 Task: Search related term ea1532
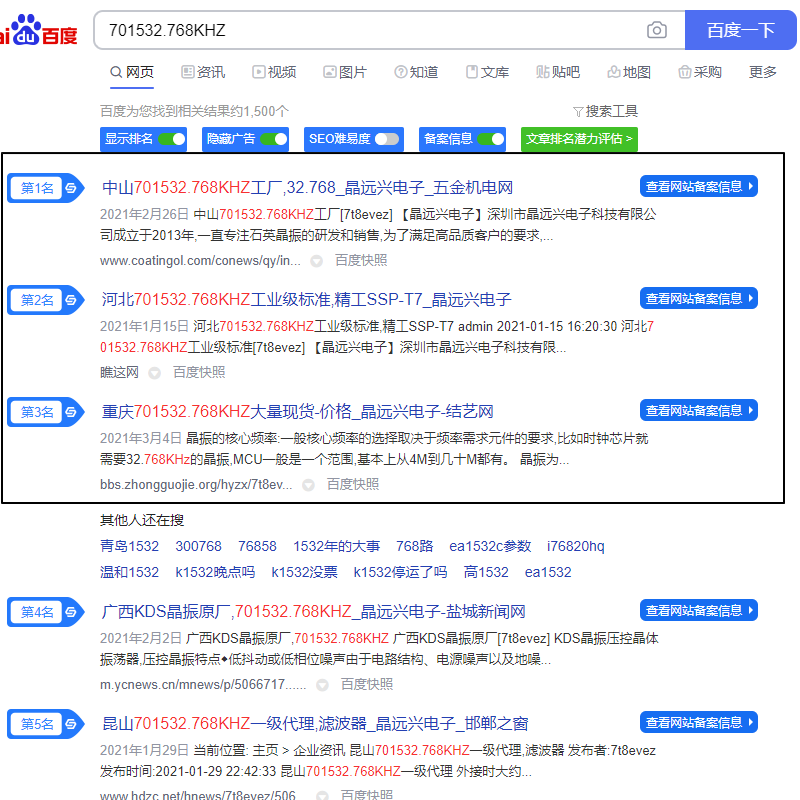tap(548, 572)
